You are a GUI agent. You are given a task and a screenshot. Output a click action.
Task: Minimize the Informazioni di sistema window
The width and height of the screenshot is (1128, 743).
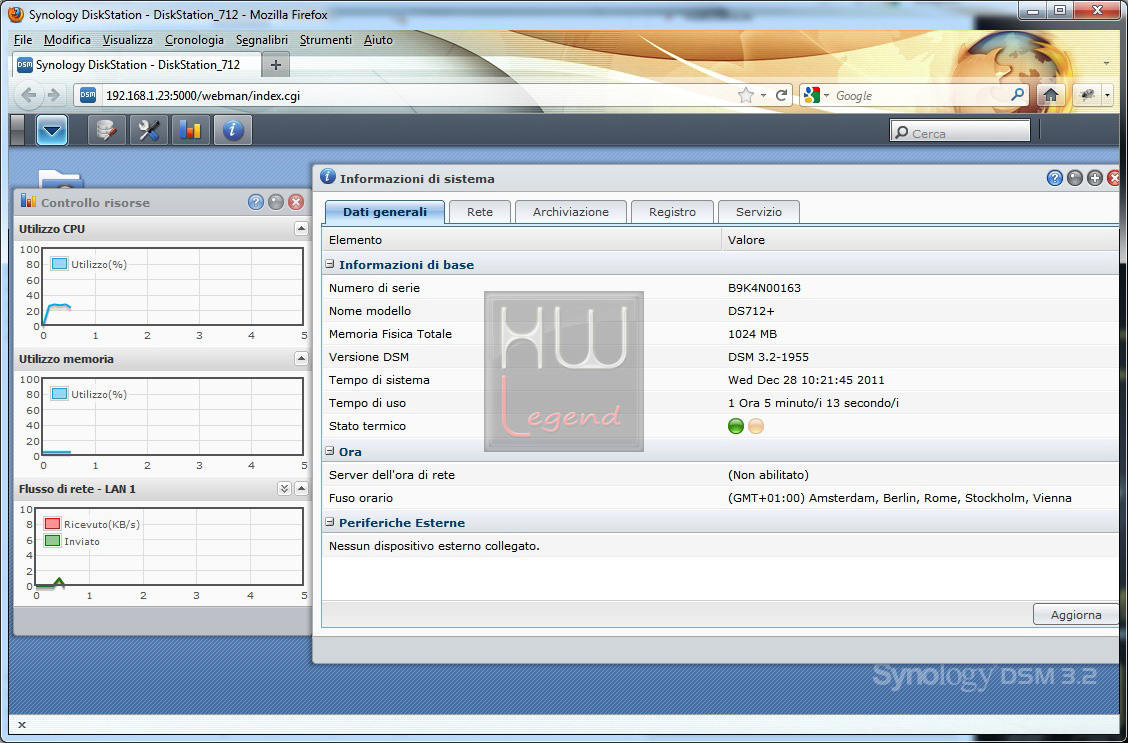1075,178
